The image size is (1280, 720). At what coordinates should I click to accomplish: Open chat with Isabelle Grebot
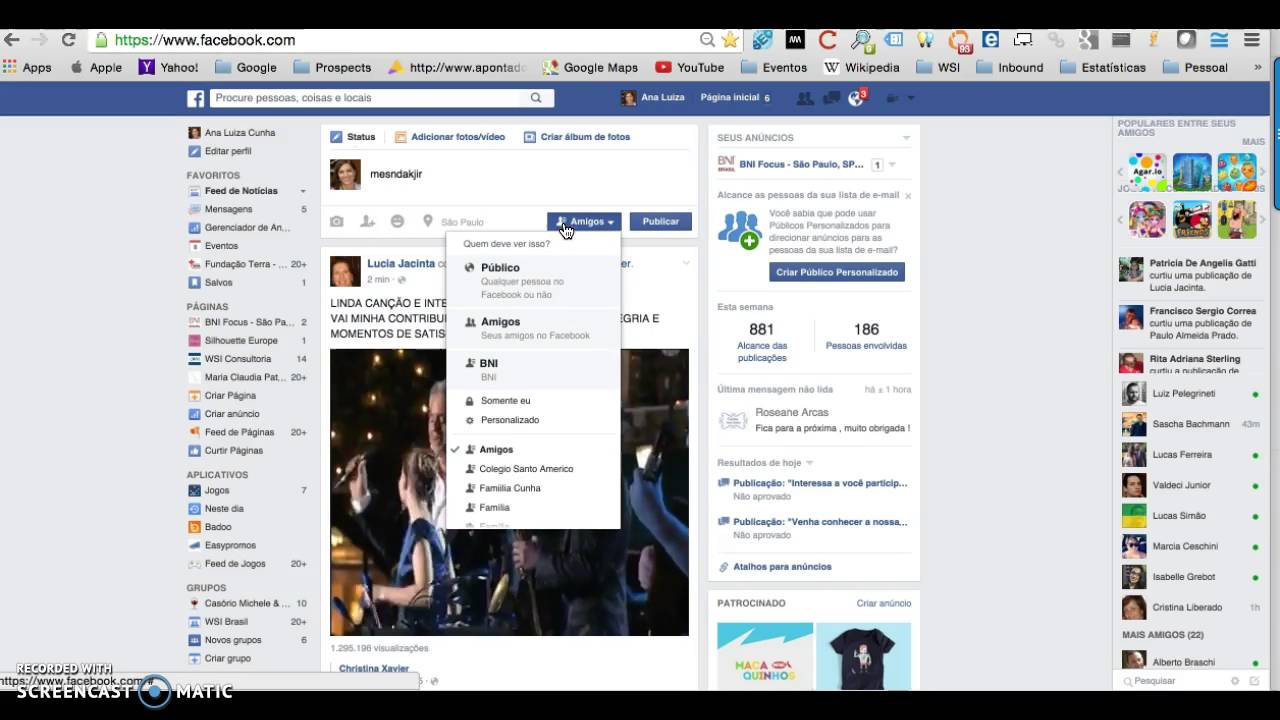1190,577
